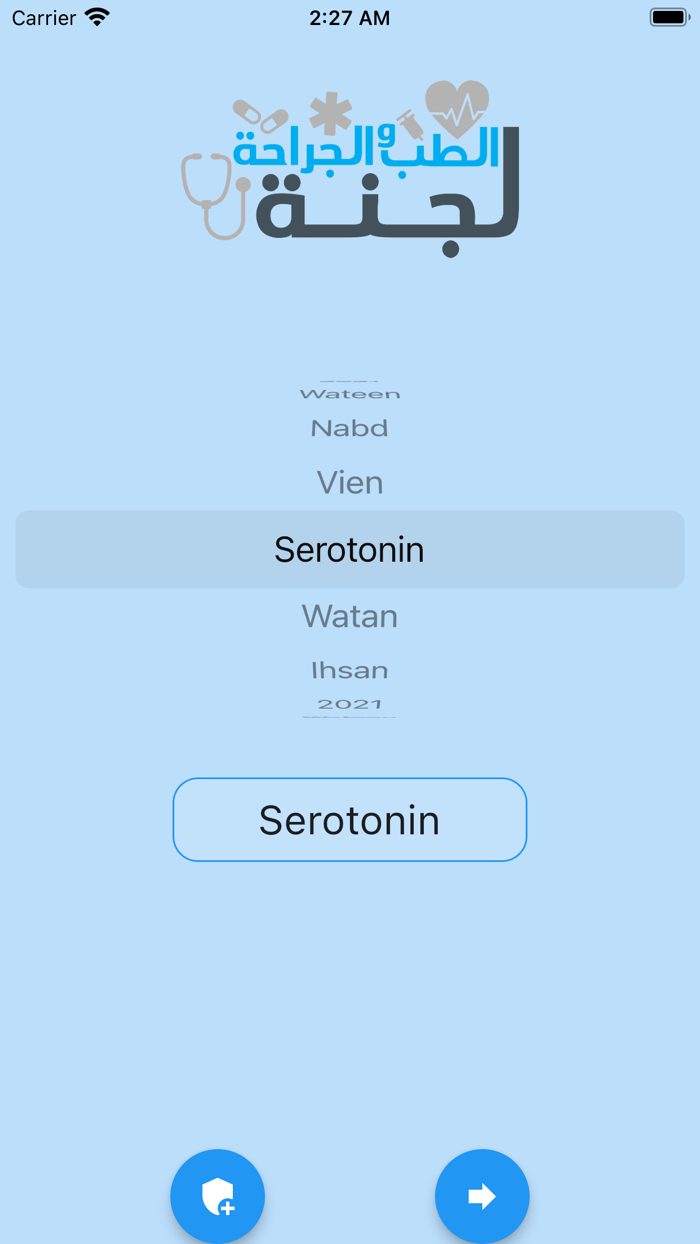Click the stethoscope icon in the logo
The width and height of the screenshot is (700, 1244).
click(x=213, y=195)
